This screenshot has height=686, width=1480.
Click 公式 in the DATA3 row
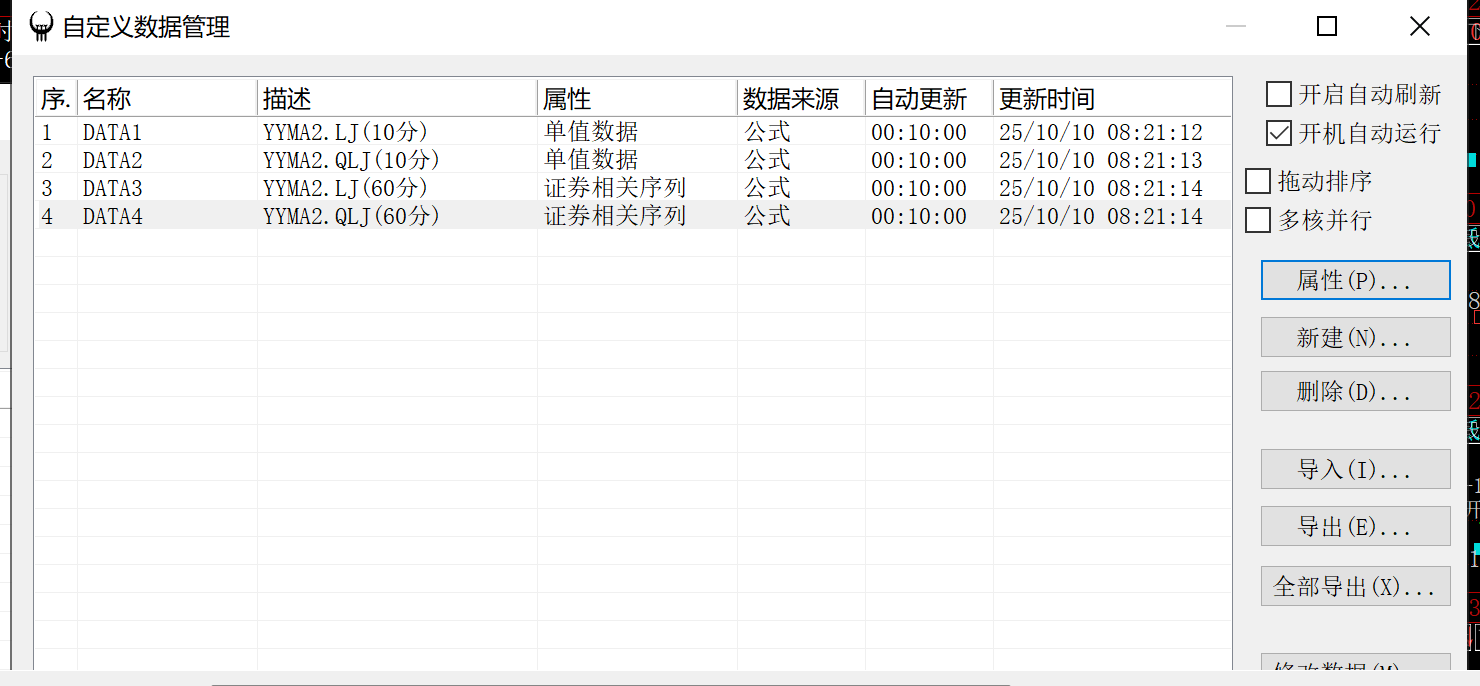tap(767, 188)
